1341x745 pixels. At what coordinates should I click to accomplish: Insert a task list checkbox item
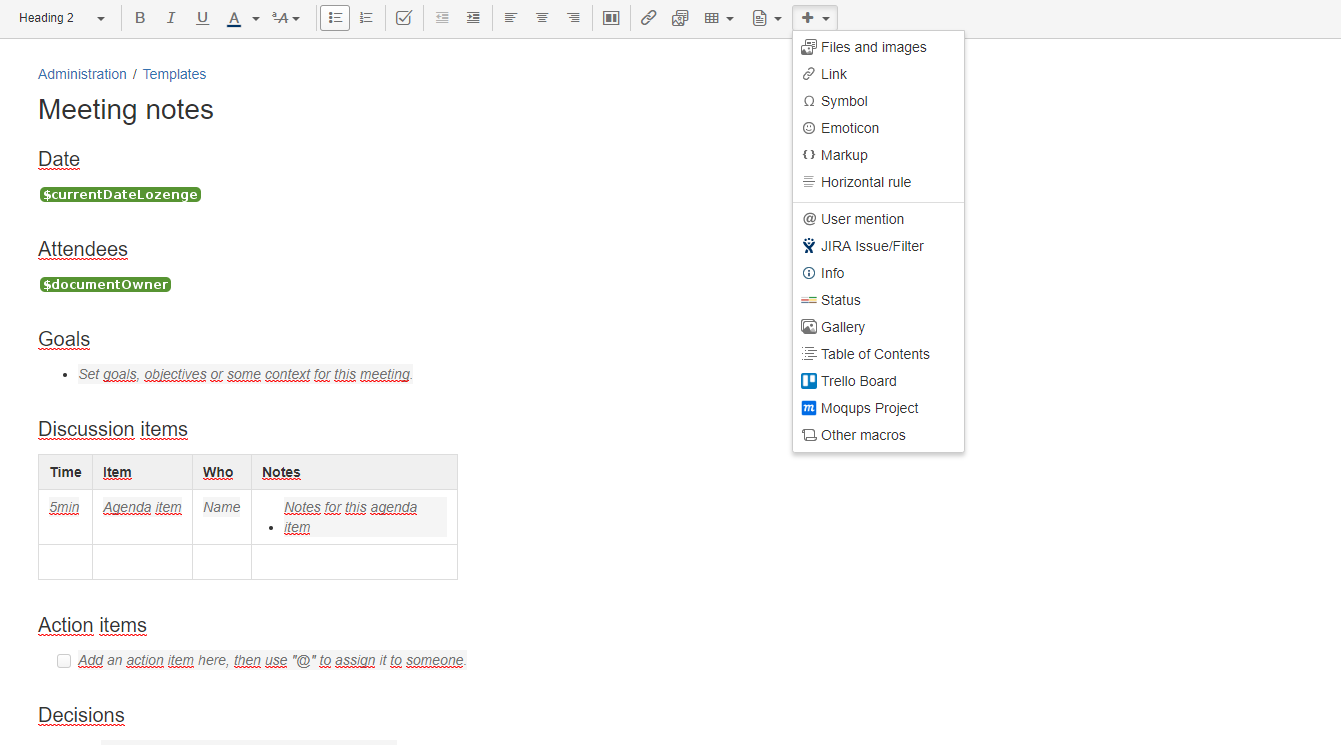coord(404,18)
